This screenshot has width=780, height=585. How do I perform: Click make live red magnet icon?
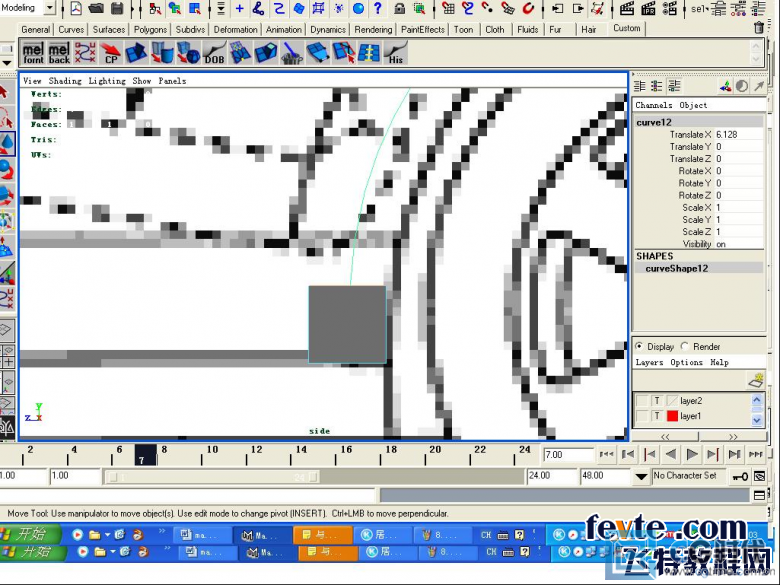click(x=528, y=8)
